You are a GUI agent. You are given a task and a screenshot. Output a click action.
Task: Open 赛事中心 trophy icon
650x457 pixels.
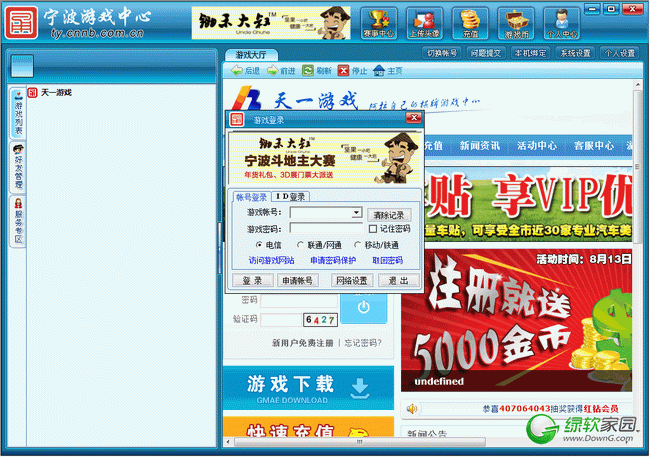pos(378,24)
